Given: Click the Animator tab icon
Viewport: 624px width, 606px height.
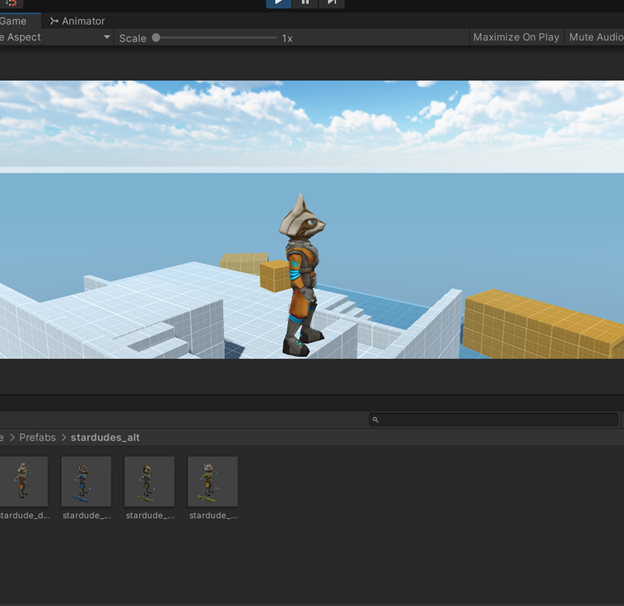Looking at the screenshot, I should point(54,21).
